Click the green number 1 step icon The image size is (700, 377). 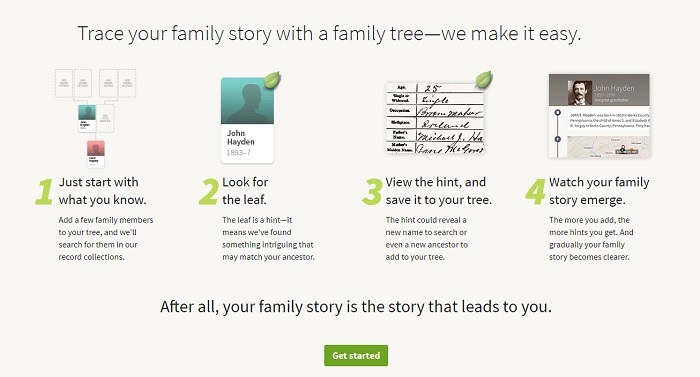tap(44, 192)
